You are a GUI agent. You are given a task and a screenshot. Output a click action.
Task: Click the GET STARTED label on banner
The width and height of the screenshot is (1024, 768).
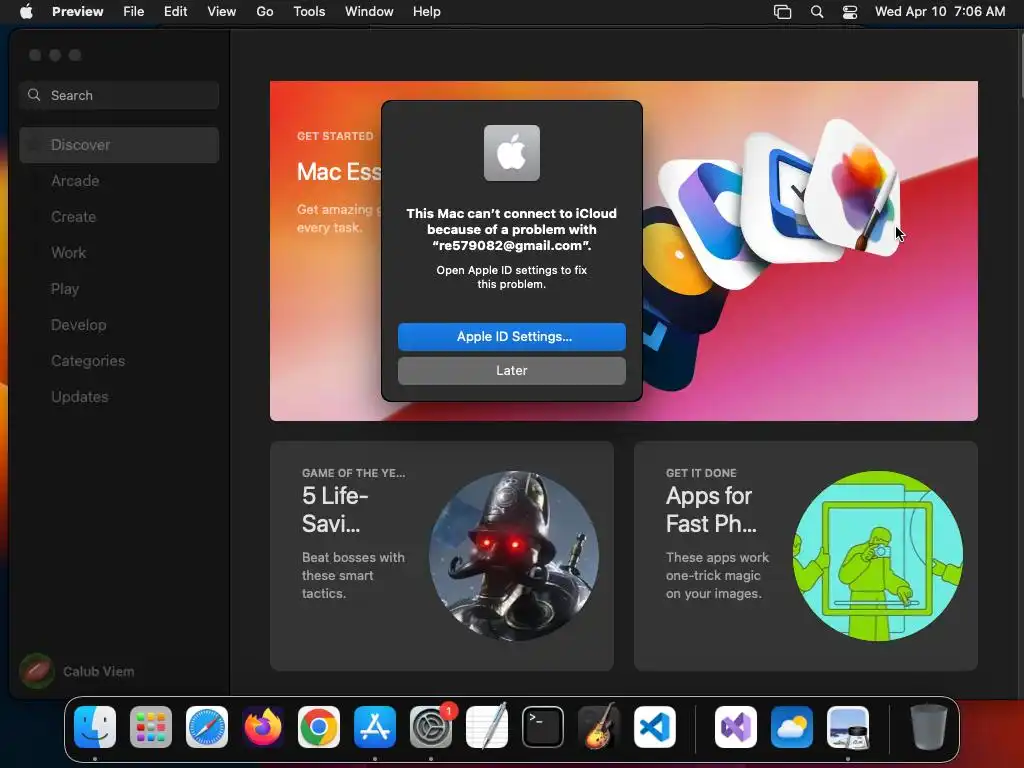[x=335, y=136]
